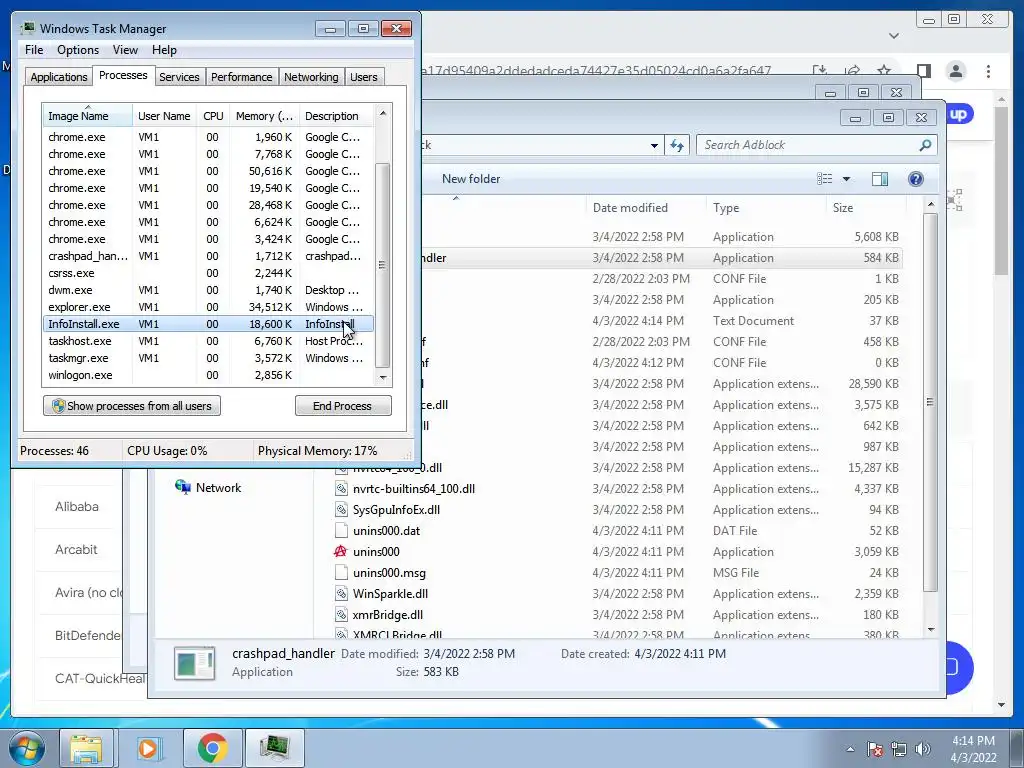The height and width of the screenshot is (768, 1024).
Task: Click the Chrome share page icon
Action: [x=852, y=71]
